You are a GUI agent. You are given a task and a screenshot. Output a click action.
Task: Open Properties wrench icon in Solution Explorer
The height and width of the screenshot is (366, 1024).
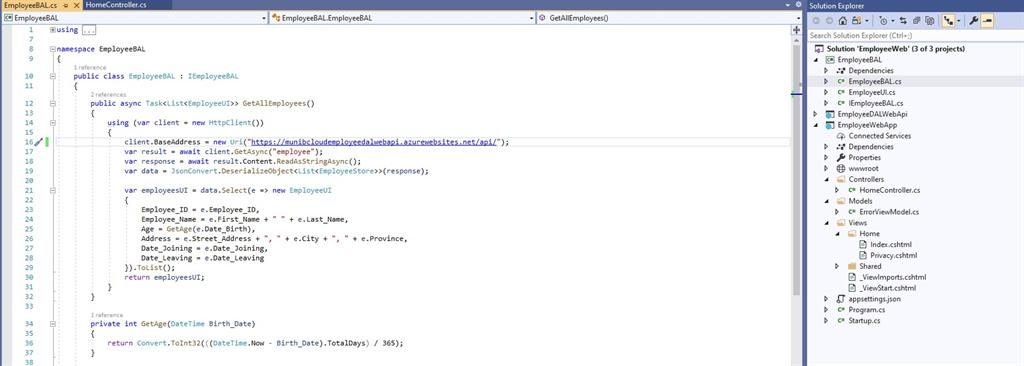pos(974,21)
